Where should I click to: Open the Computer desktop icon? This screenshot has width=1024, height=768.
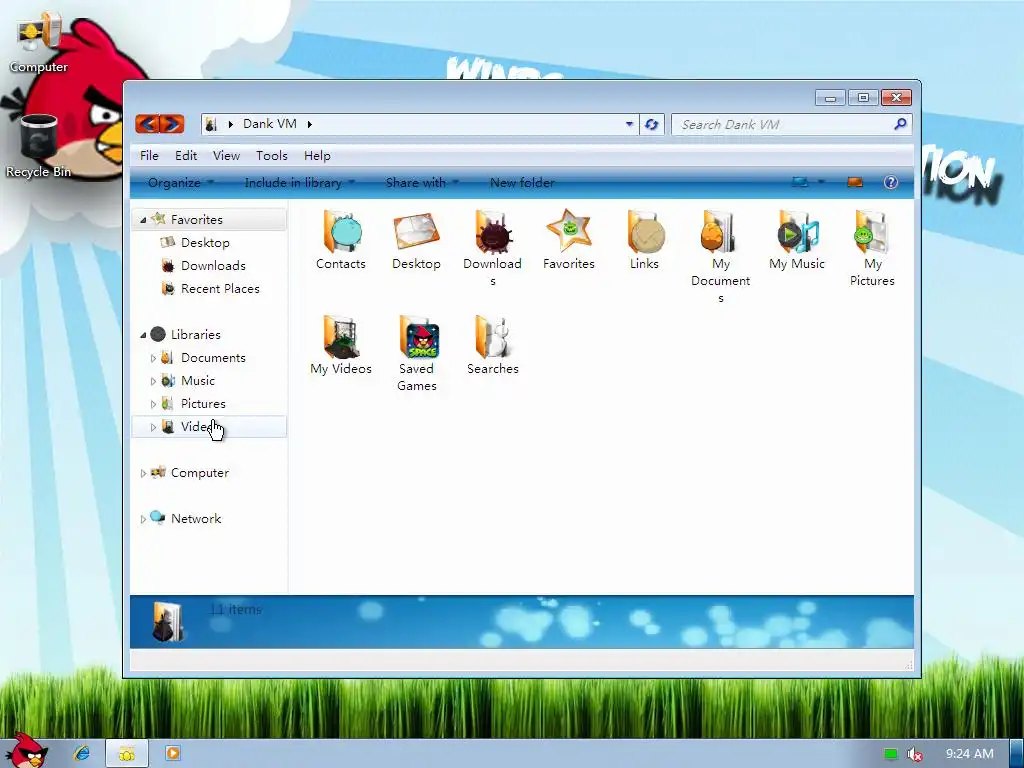(39, 43)
